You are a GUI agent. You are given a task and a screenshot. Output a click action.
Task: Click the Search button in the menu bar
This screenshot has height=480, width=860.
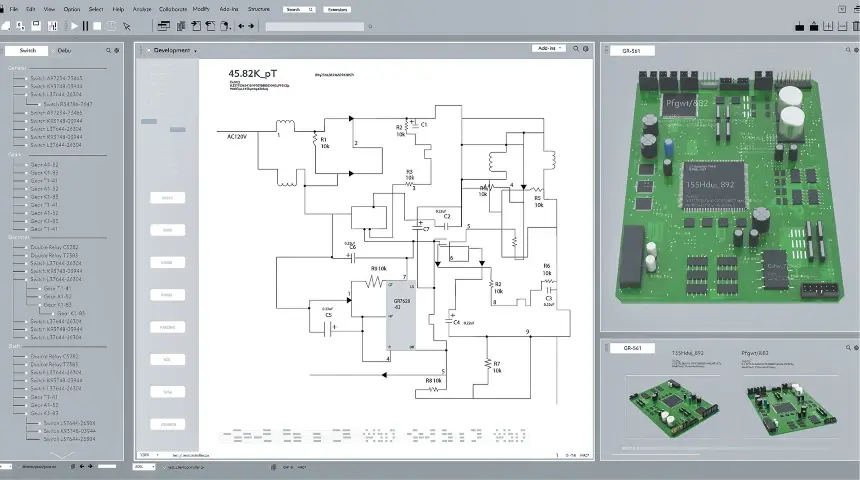click(x=297, y=8)
